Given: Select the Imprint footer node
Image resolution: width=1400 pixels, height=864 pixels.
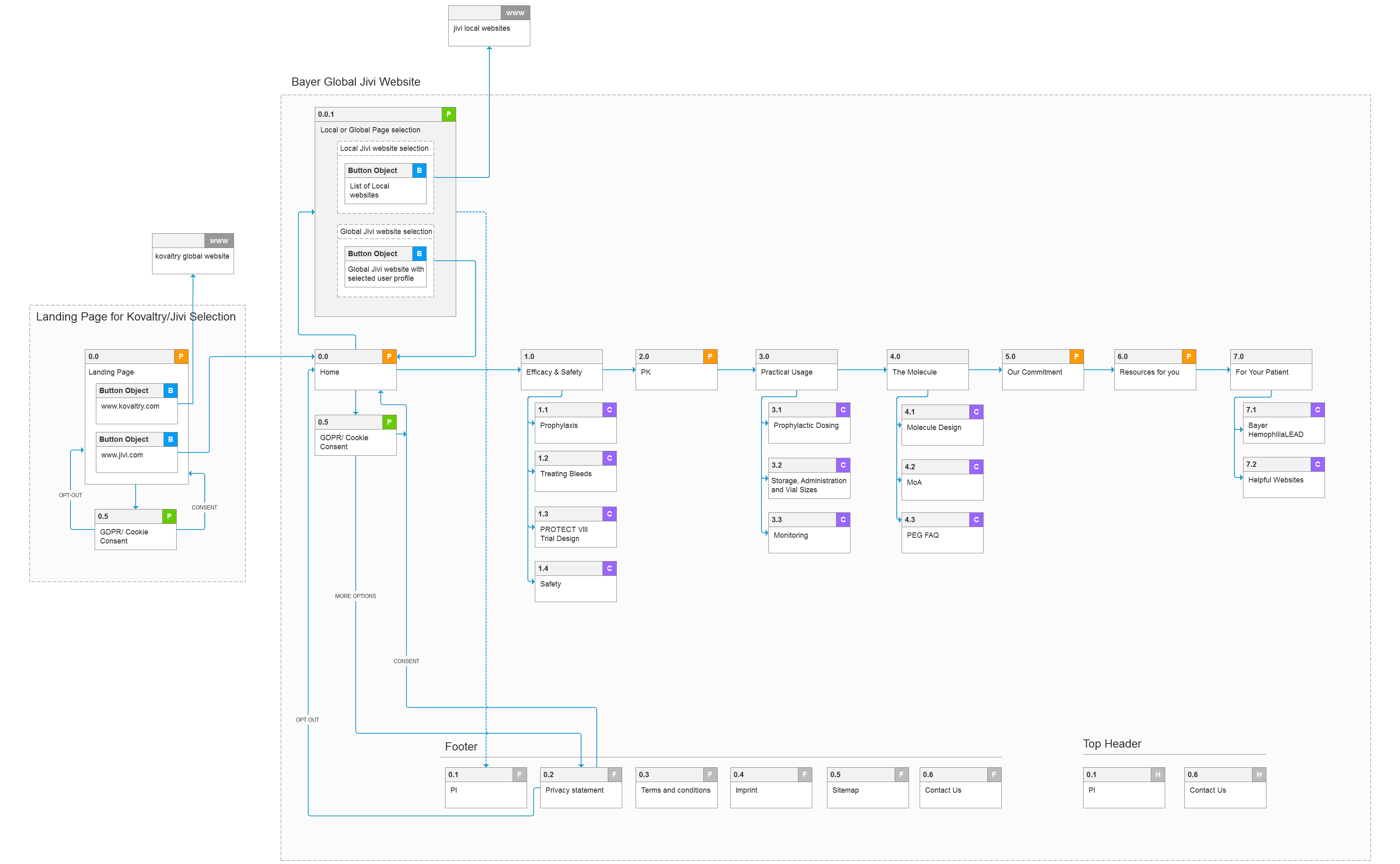Looking at the screenshot, I should [x=771, y=788].
